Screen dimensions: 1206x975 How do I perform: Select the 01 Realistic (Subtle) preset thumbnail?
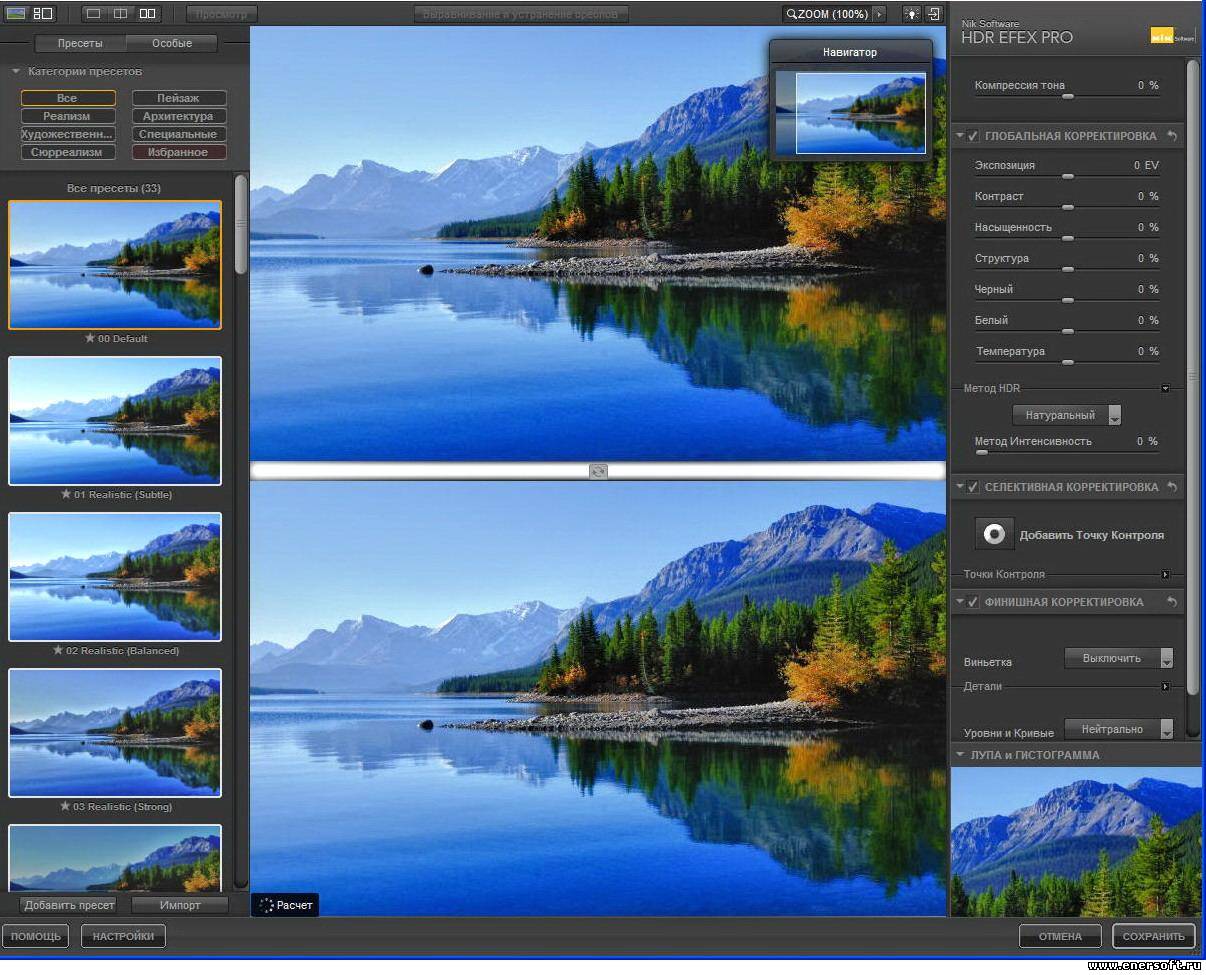(x=115, y=421)
